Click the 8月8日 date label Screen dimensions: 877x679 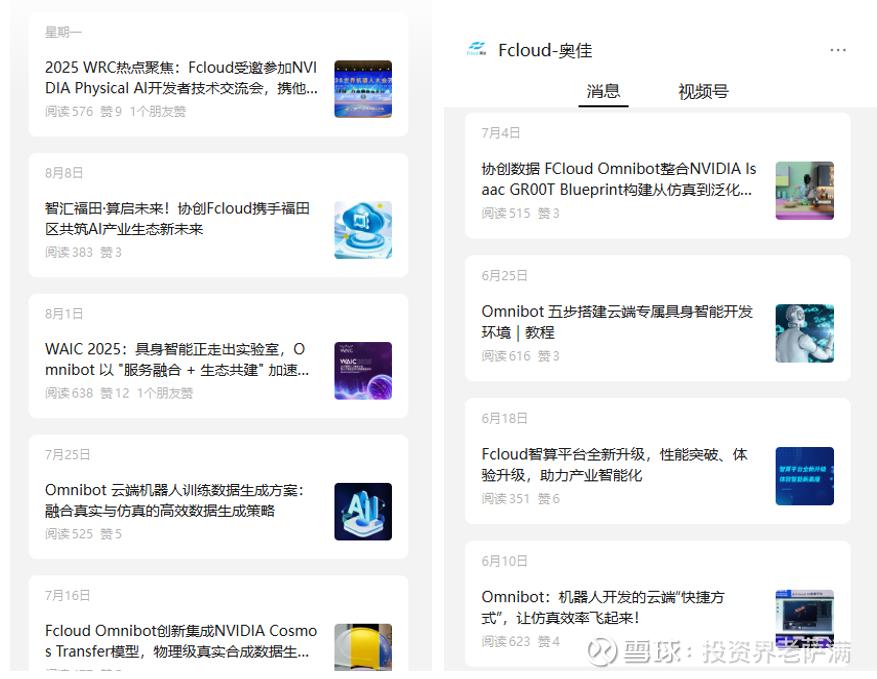[x=64, y=173]
